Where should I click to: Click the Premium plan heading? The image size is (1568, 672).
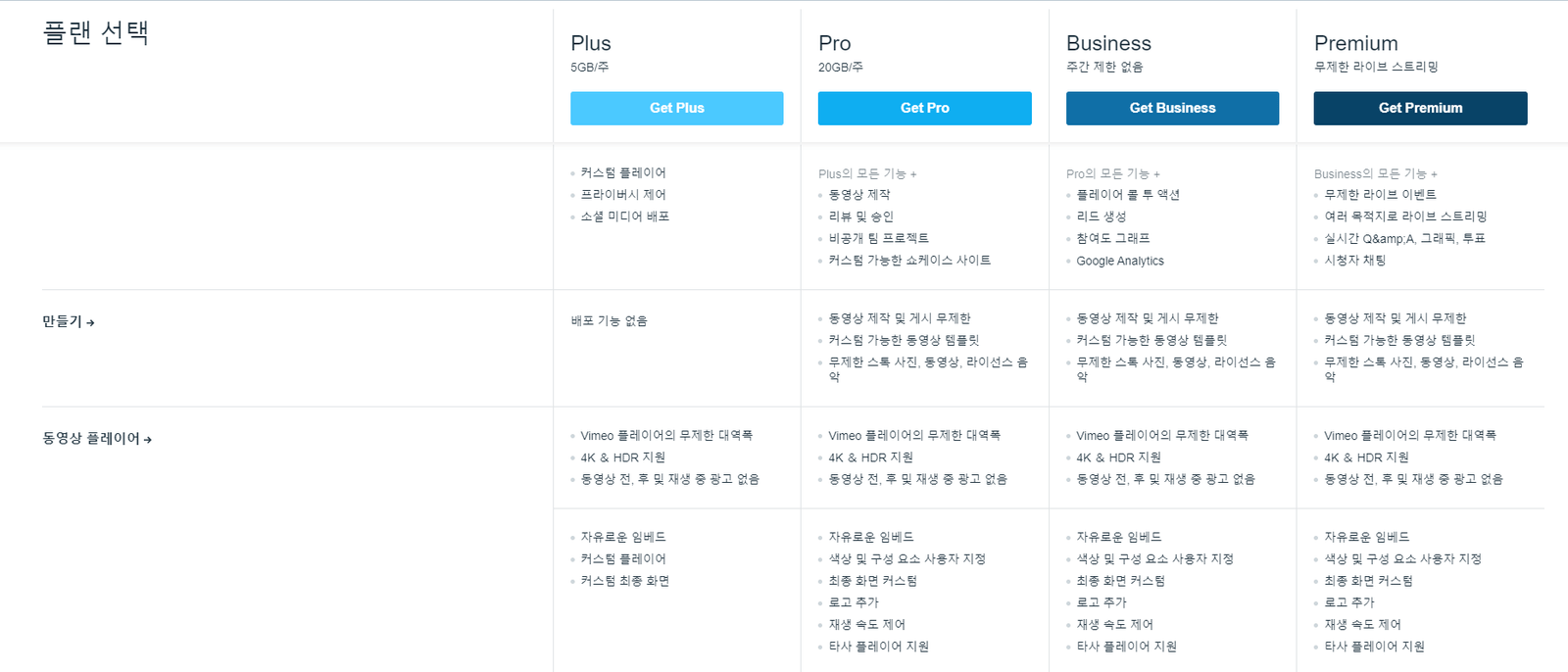[x=1356, y=43]
